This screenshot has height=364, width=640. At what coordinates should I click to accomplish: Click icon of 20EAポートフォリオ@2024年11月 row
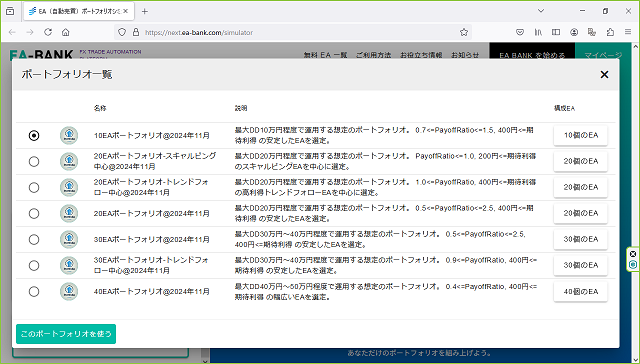(69, 213)
